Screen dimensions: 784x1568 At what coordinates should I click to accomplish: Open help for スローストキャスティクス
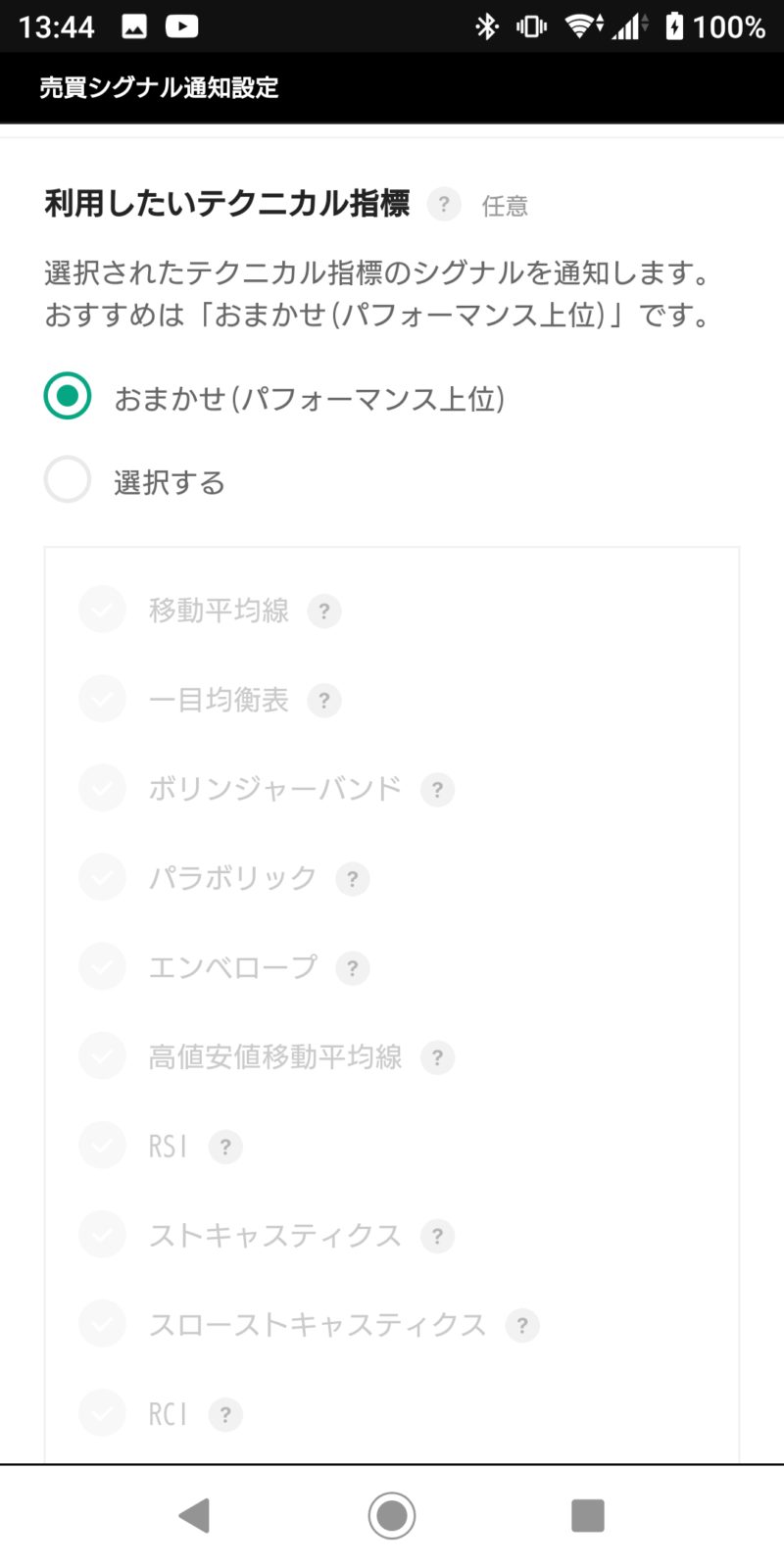click(522, 1325)
